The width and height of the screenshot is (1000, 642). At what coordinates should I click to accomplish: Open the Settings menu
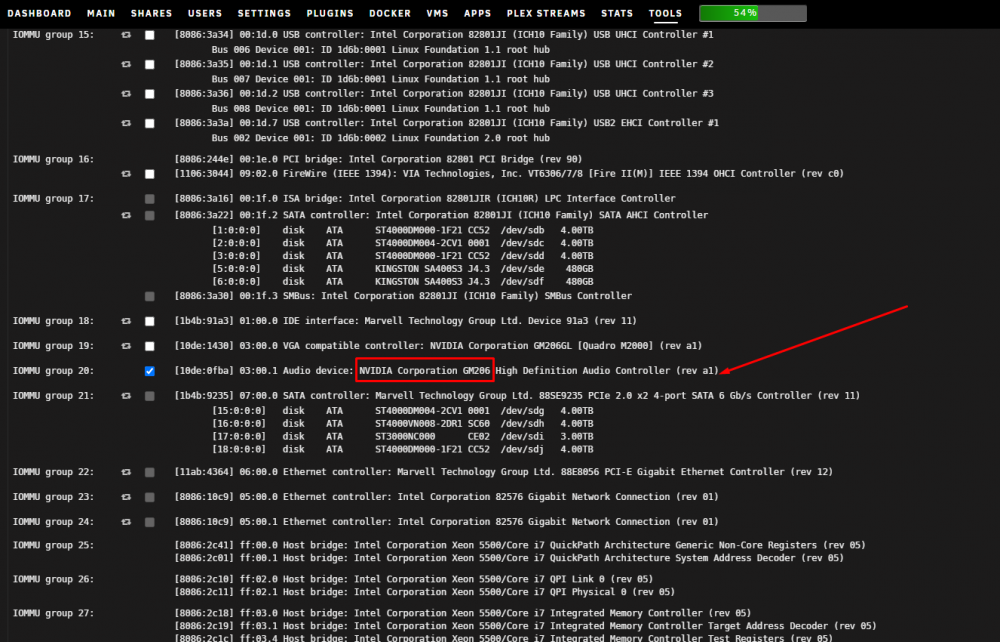click(x=264, y=13)
